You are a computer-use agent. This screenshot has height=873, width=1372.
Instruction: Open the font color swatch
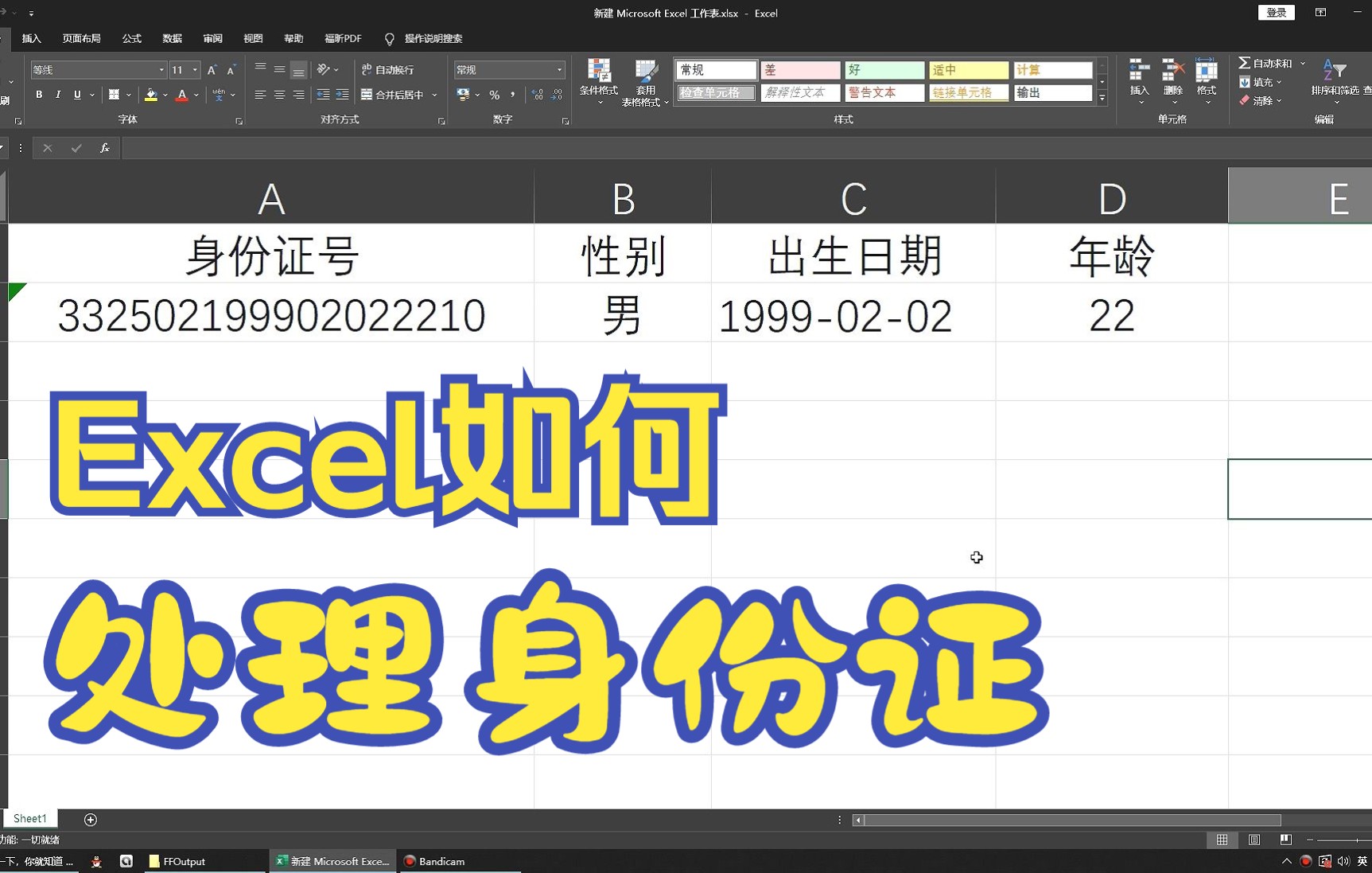[182, 94]
